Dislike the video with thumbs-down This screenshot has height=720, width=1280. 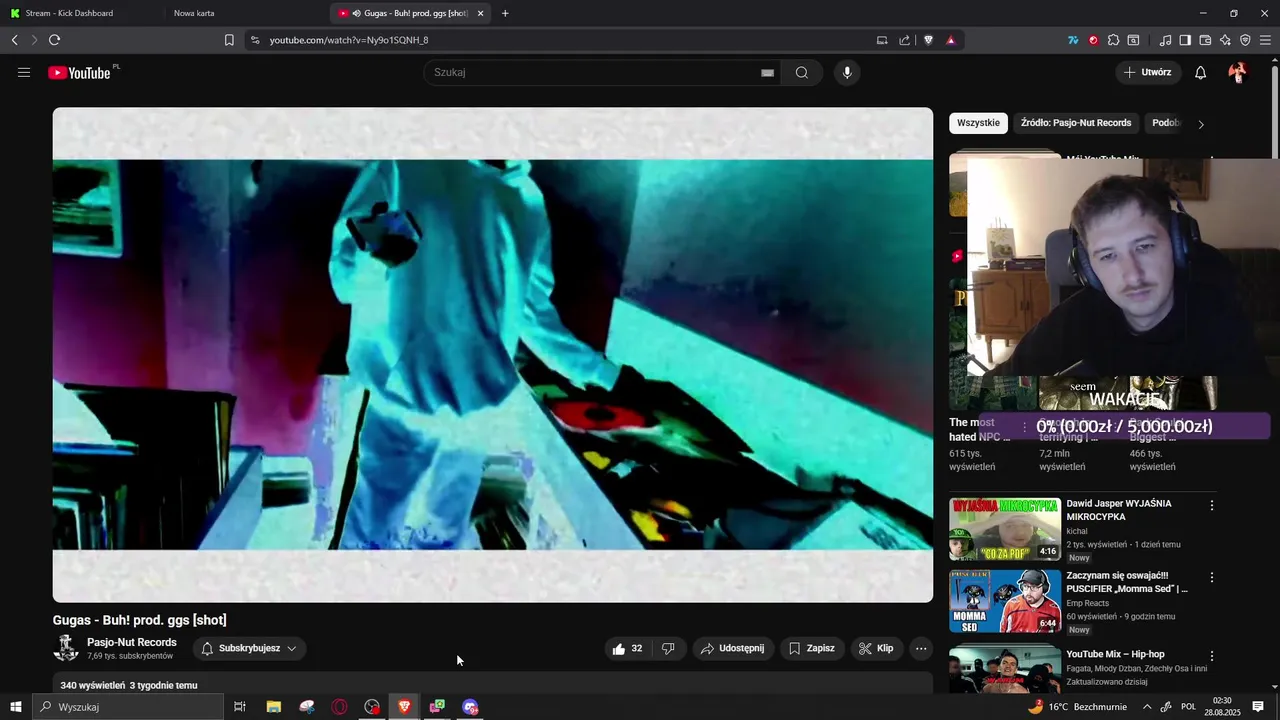[668, 648]
